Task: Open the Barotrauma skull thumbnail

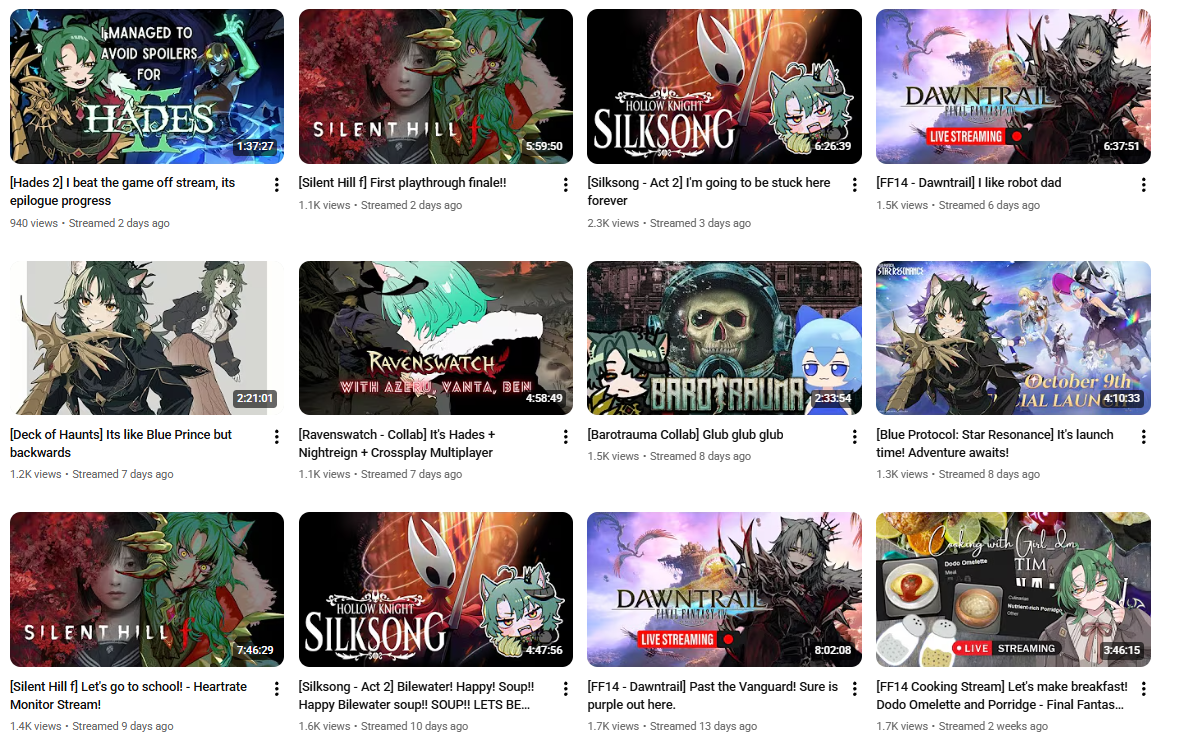Action: (x=724, y=338)
